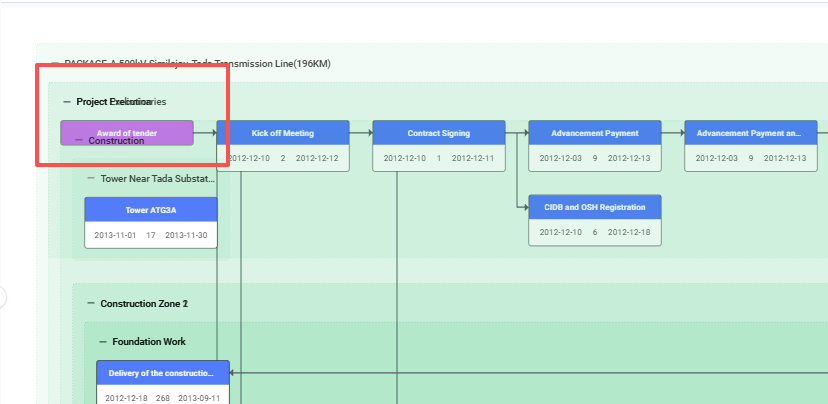Click the truncated Advancement Payment an... node
Viewport: 828px width, 404px height.
click(x=749, y=133)
